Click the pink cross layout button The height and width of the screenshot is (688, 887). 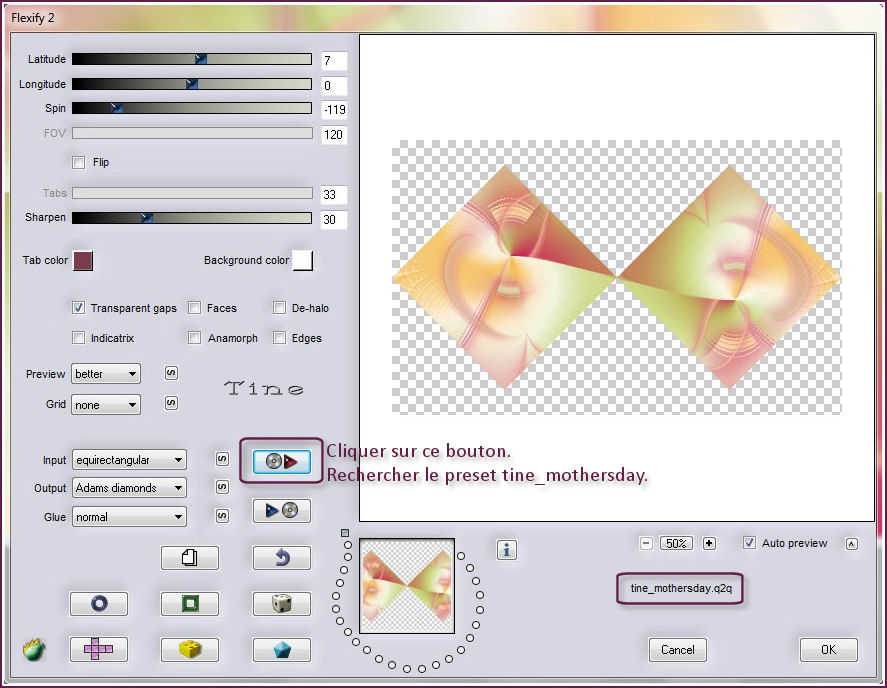99,650
